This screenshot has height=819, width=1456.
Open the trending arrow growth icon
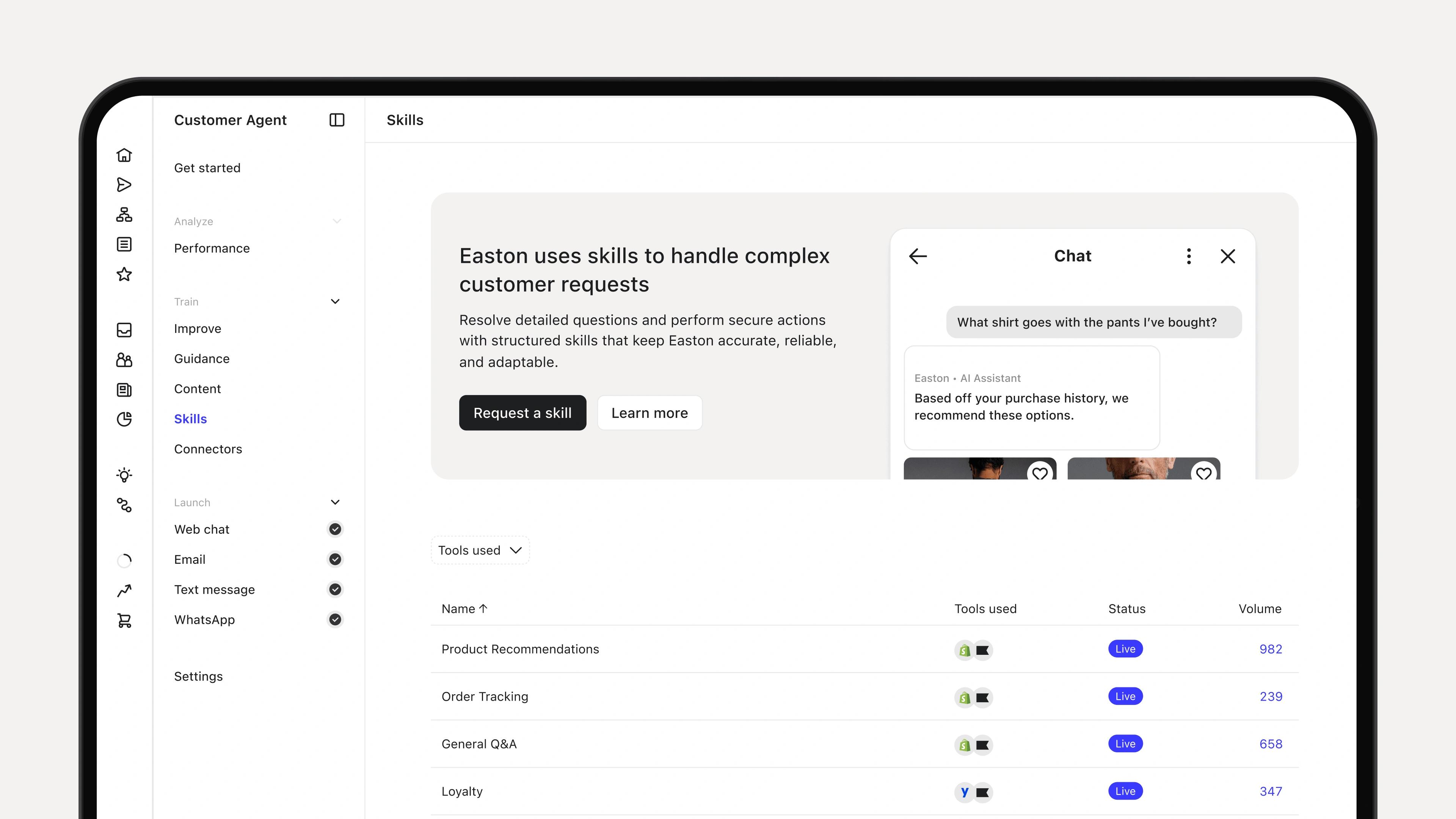[x=124, y=591]
